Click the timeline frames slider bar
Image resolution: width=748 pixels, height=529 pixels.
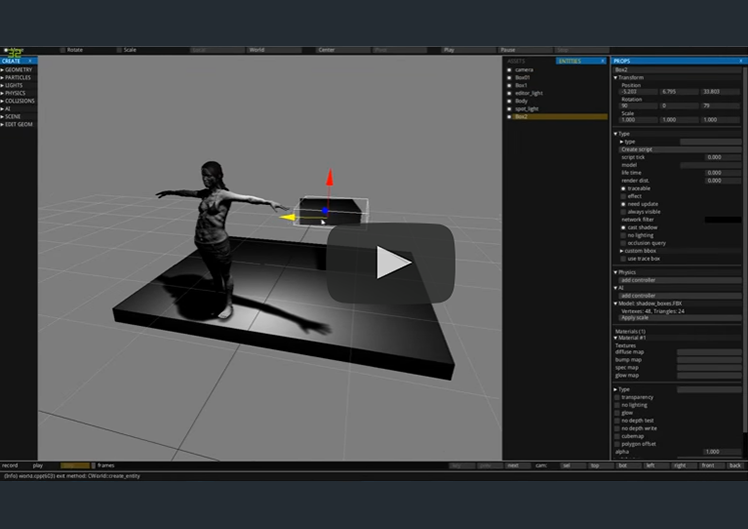click(x=75, y=466)
